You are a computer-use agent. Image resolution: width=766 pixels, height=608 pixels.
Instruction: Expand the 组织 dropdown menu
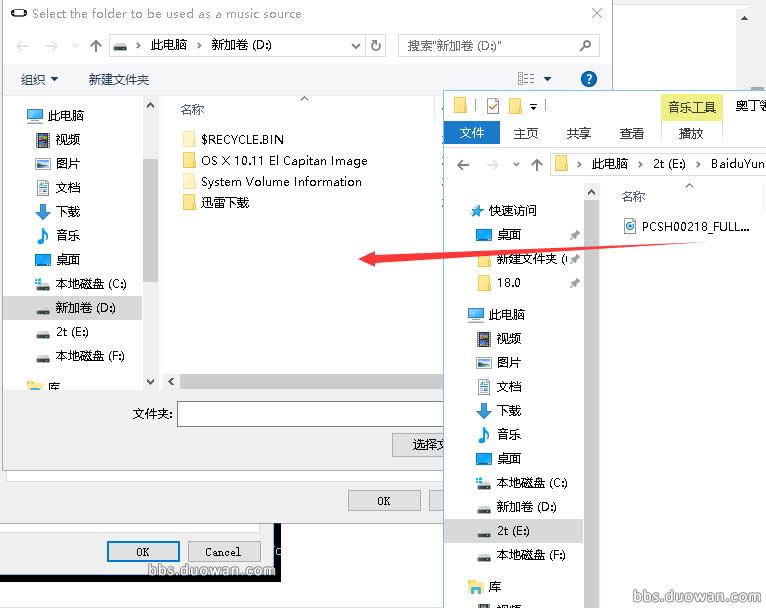[40, 79]
